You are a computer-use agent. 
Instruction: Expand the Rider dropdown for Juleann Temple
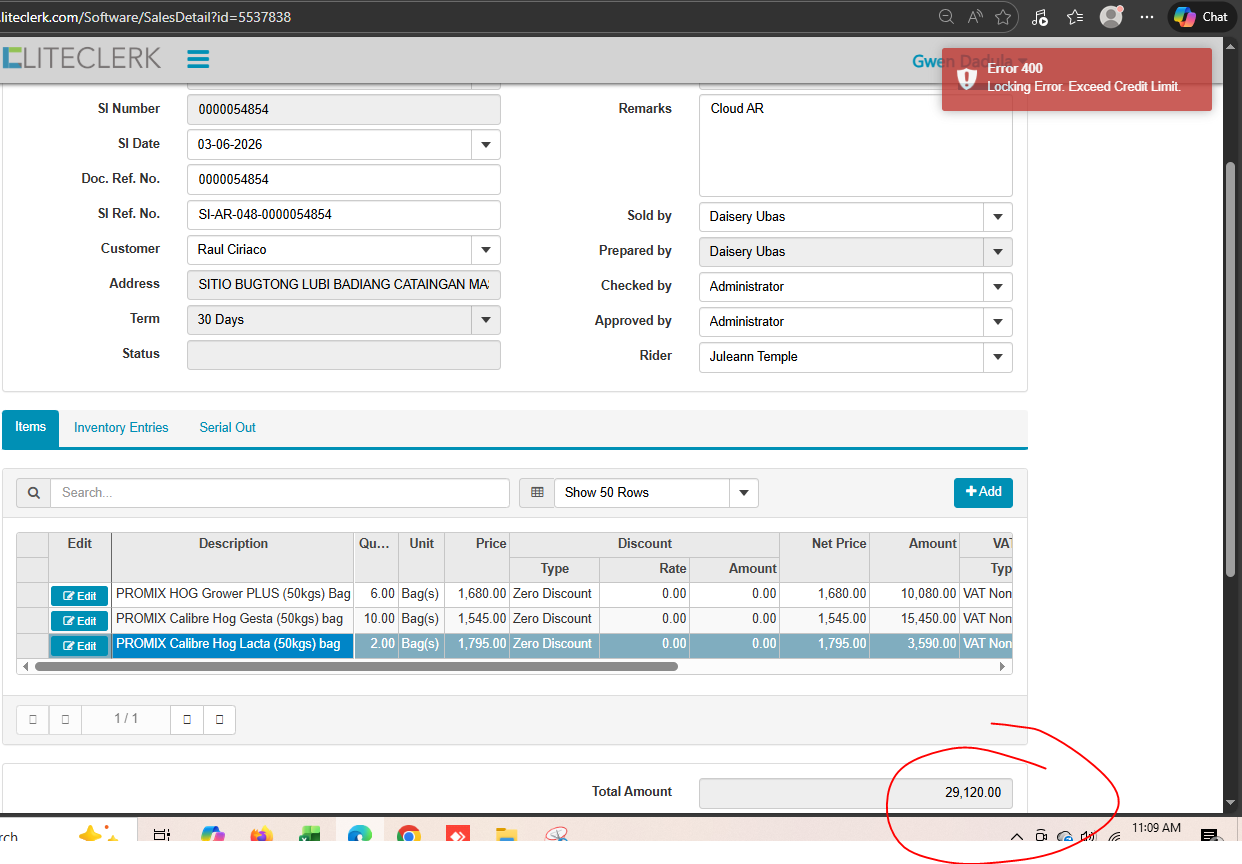997,357
